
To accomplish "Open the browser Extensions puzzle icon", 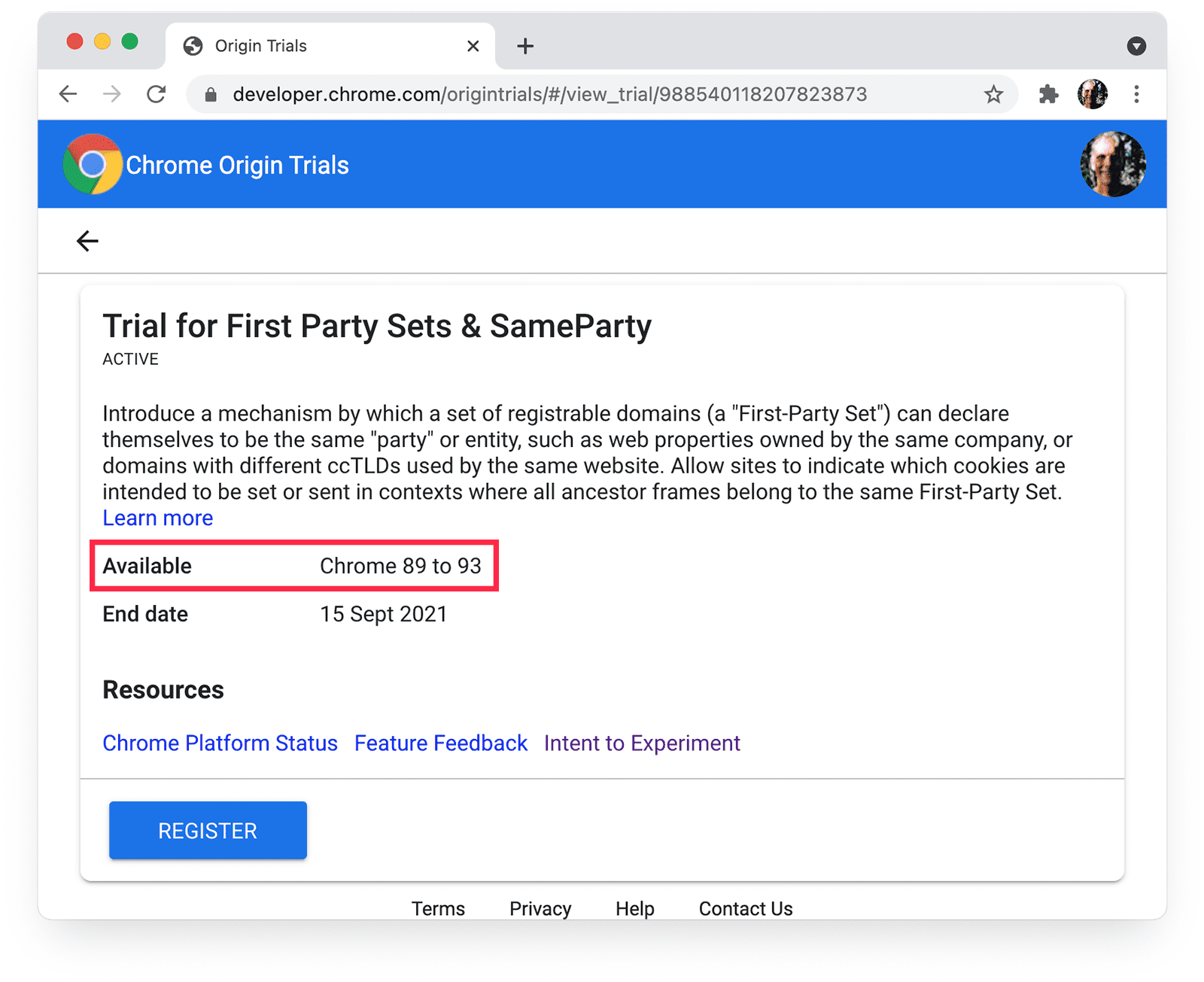I will pyautogui.click(x=1047, y=94).
